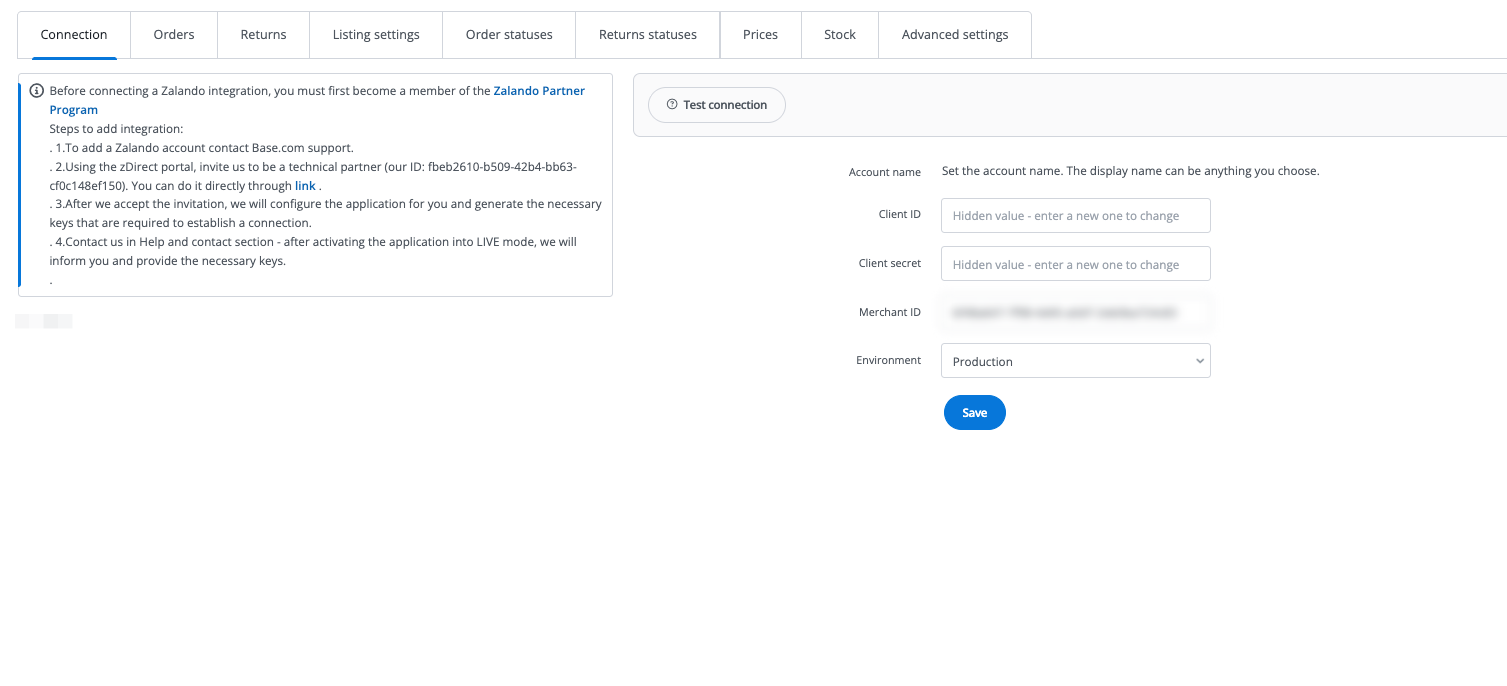
Task: Open the Stock tab
Action: point(840,35)
